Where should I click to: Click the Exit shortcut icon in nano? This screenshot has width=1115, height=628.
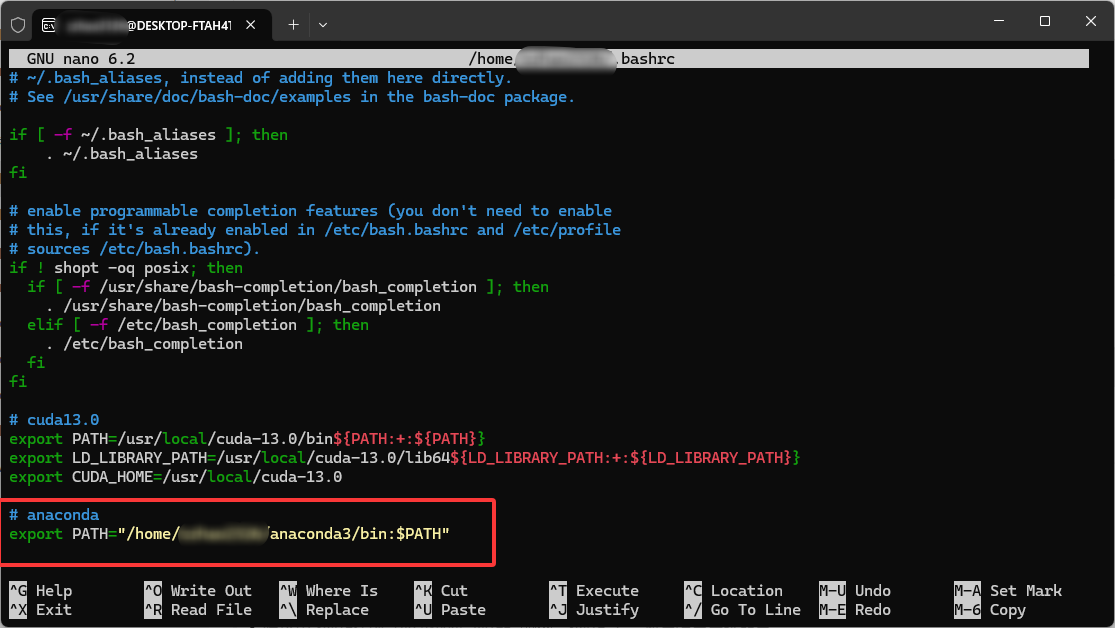tap(15, 609)
